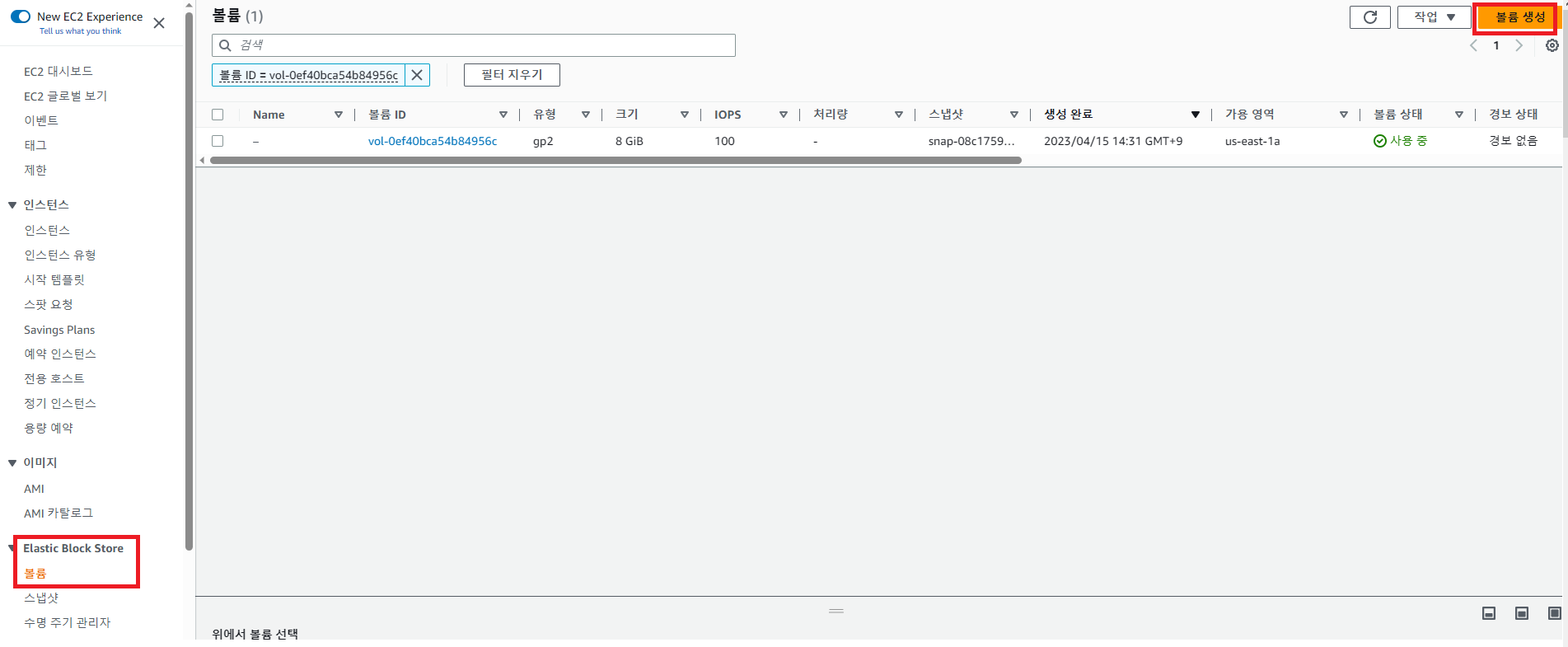
Task: Sort by the 유형 column arrow
Action: coord(586,115)
